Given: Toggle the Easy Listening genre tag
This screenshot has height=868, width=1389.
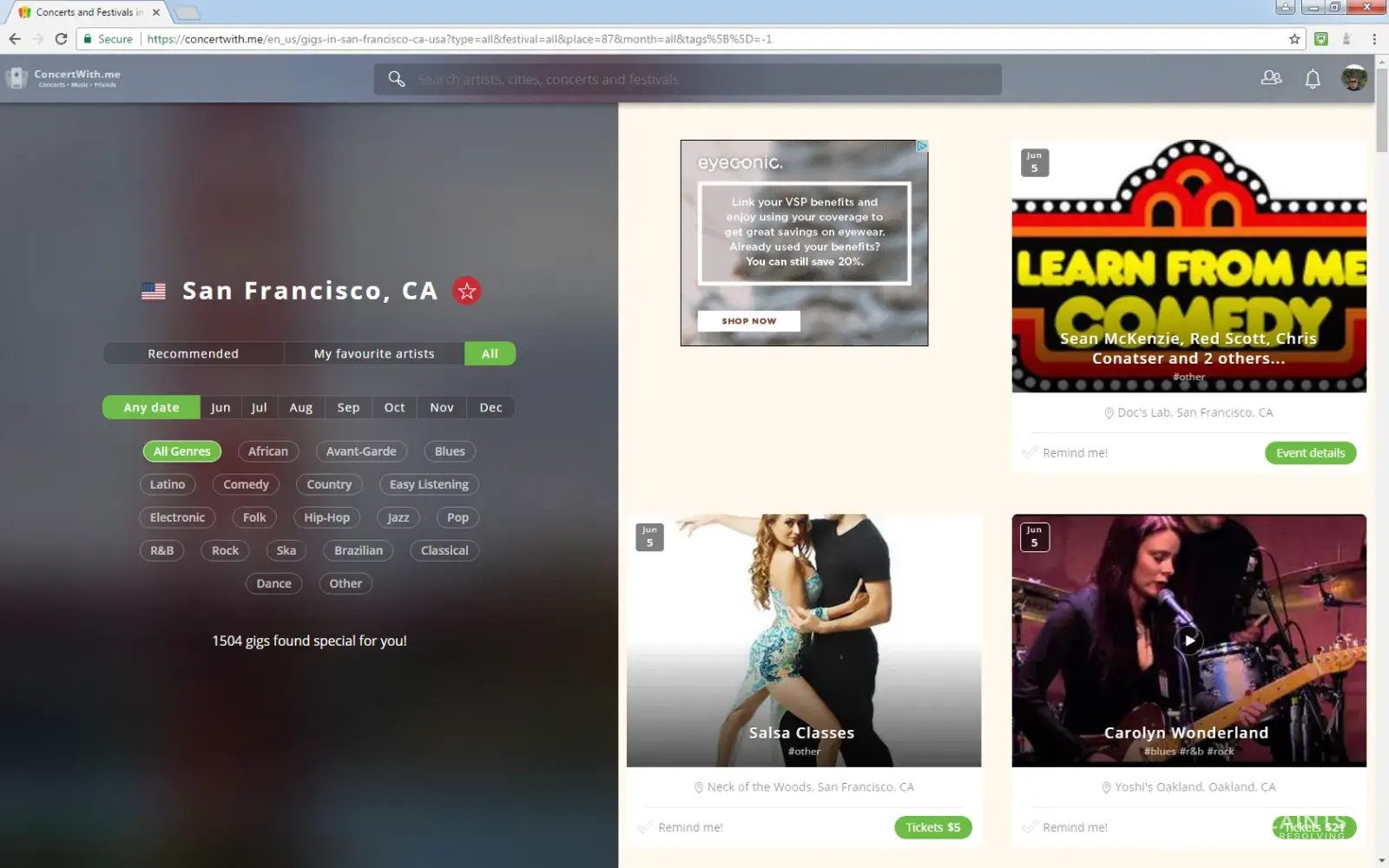Looking at the screenshot, I should coord(429,484).
